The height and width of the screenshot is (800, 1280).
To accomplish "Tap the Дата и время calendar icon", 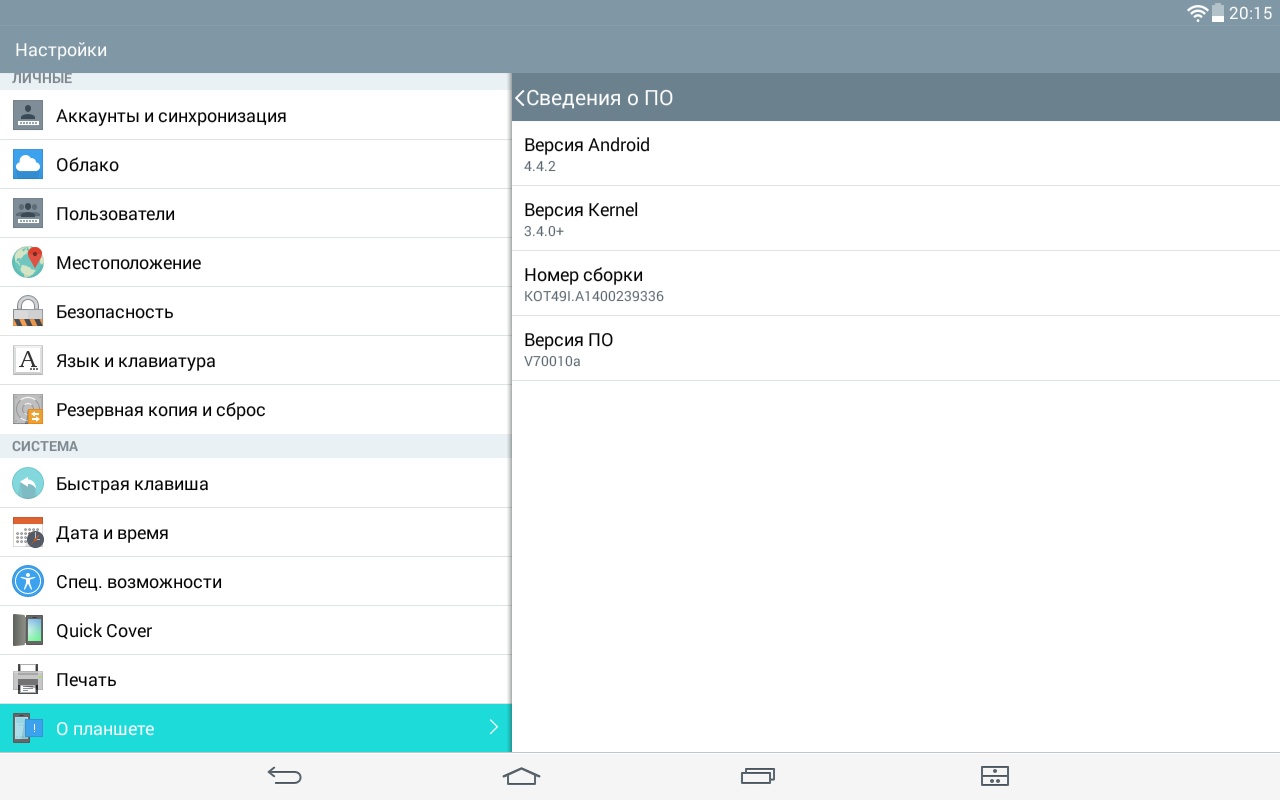I will 28,533.
